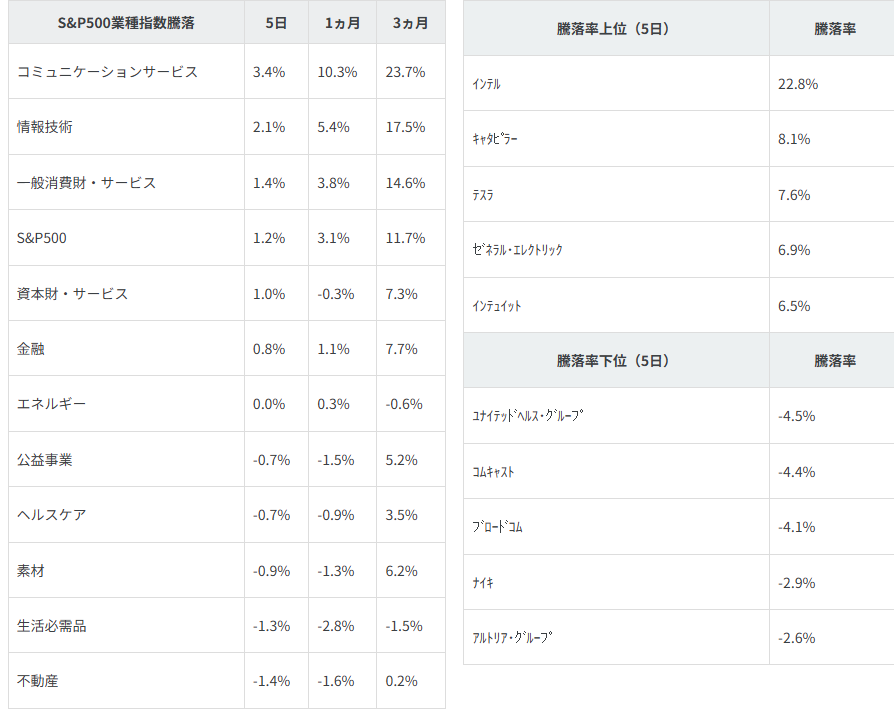Click the 騰落率上位（5日） table header
894x724 pixels.
coord(613,29)
